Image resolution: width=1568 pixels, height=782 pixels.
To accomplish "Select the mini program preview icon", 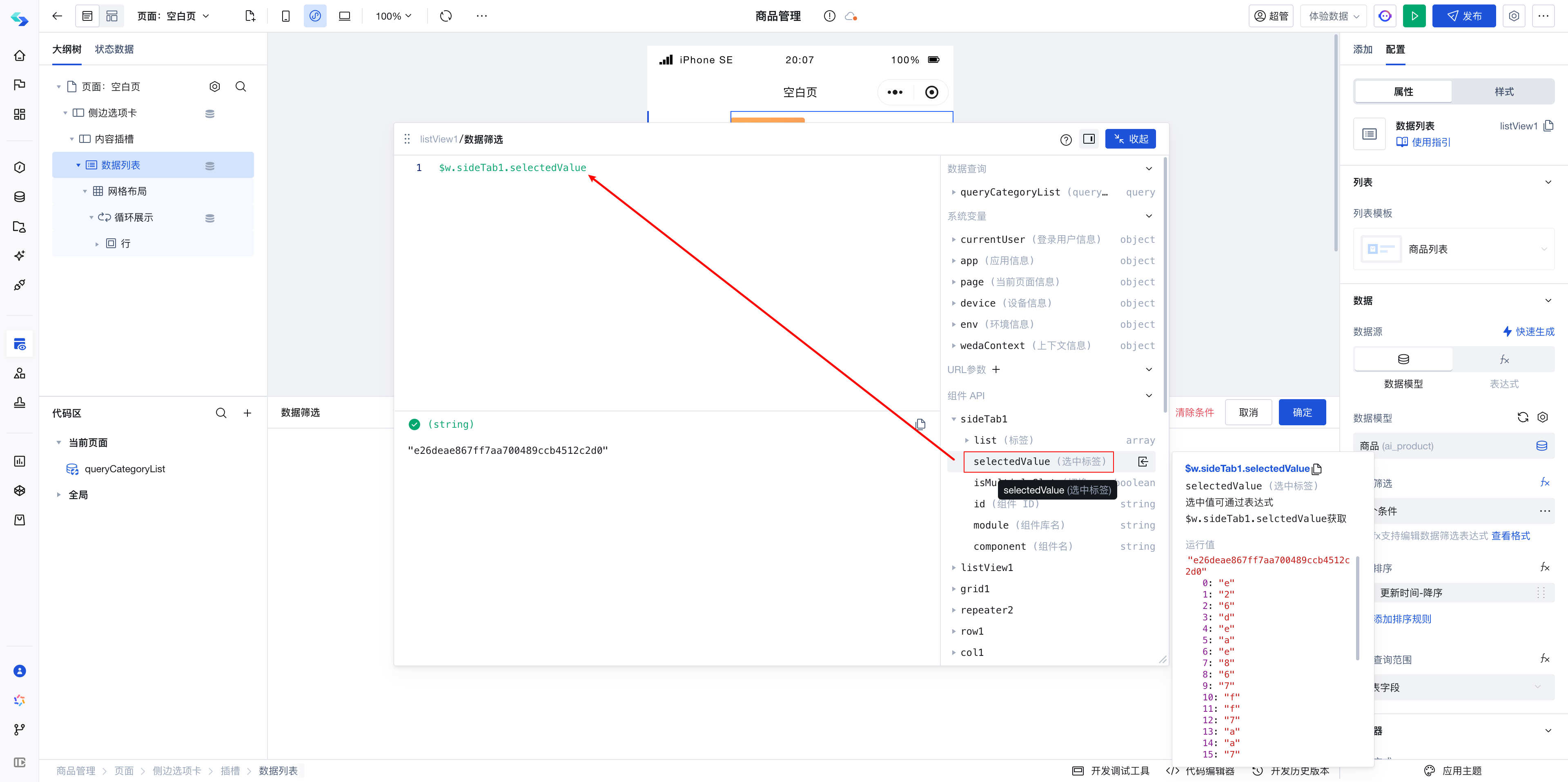I will [315, 16].
